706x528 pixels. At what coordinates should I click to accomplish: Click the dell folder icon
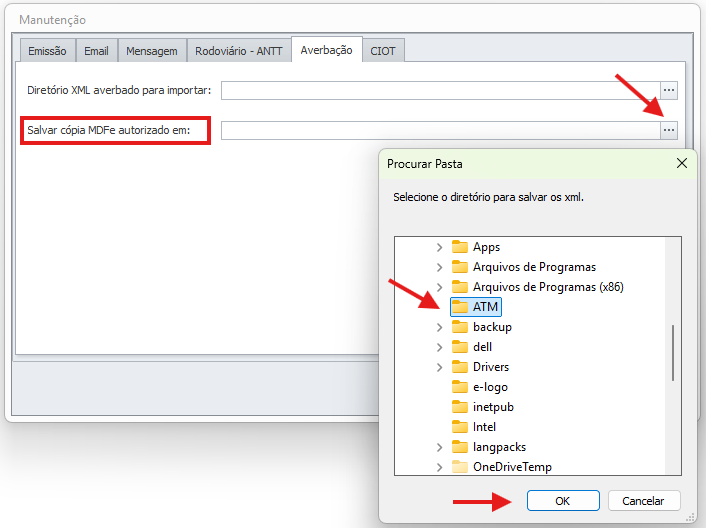pos(460,347)
